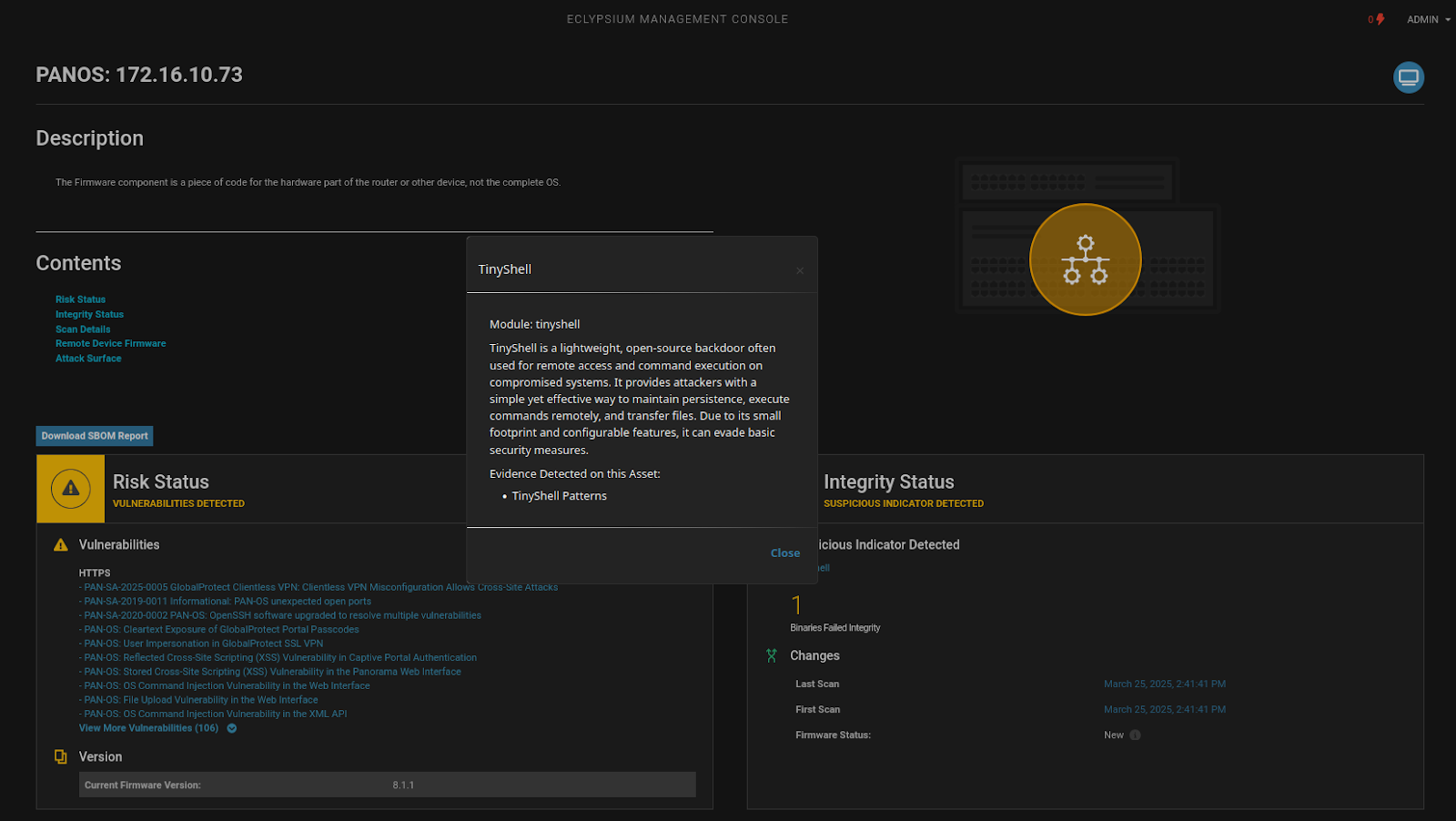Click the chevron beside View More Vulnerabilities
Viewport: 1456px width, 821px height.
pyautogui.click(x=232, y=728)
